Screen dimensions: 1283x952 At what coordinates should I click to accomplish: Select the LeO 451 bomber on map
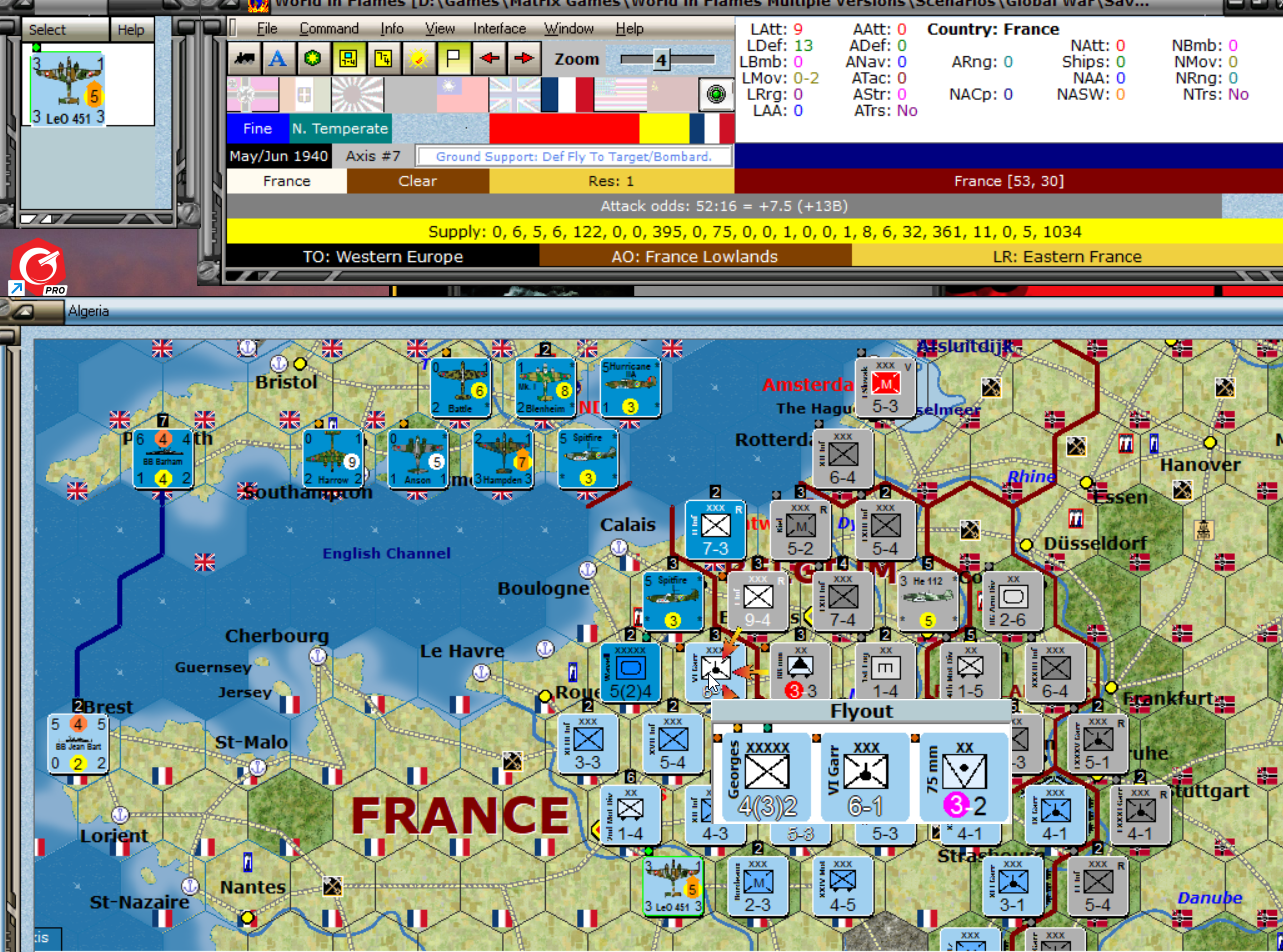click(x=673, y=886)
